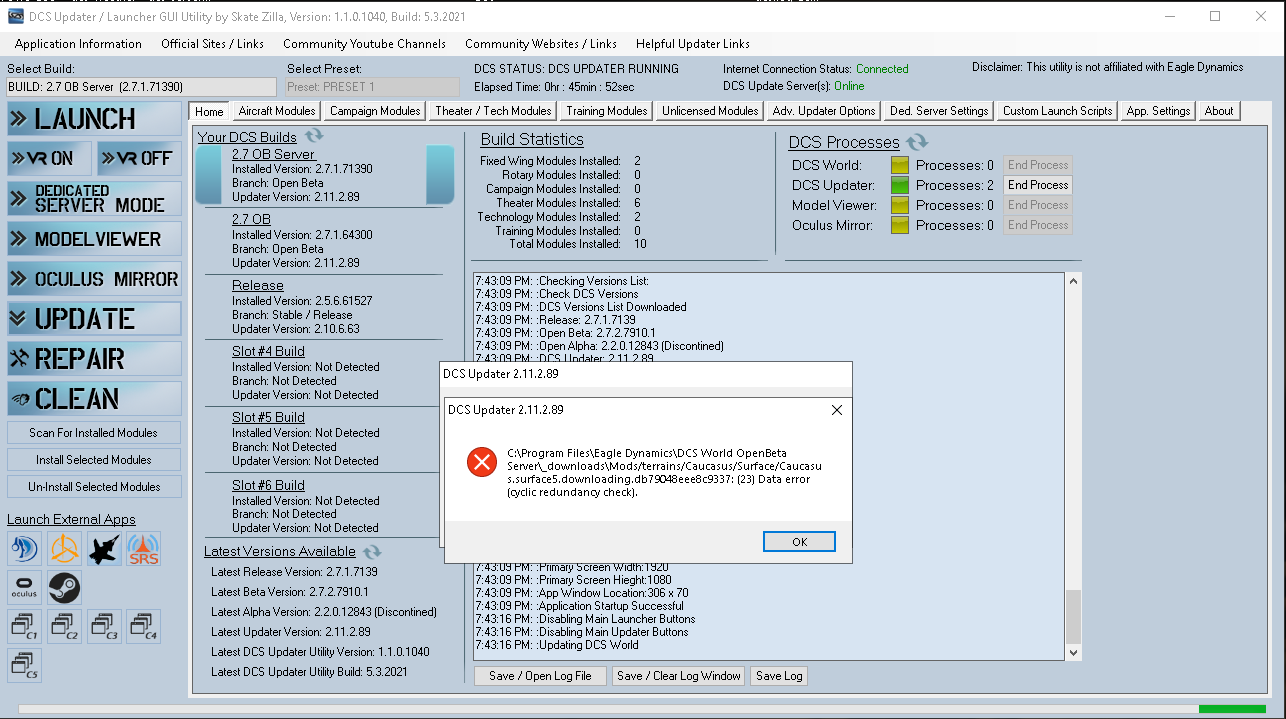Click Install Selected Modules

94,460
